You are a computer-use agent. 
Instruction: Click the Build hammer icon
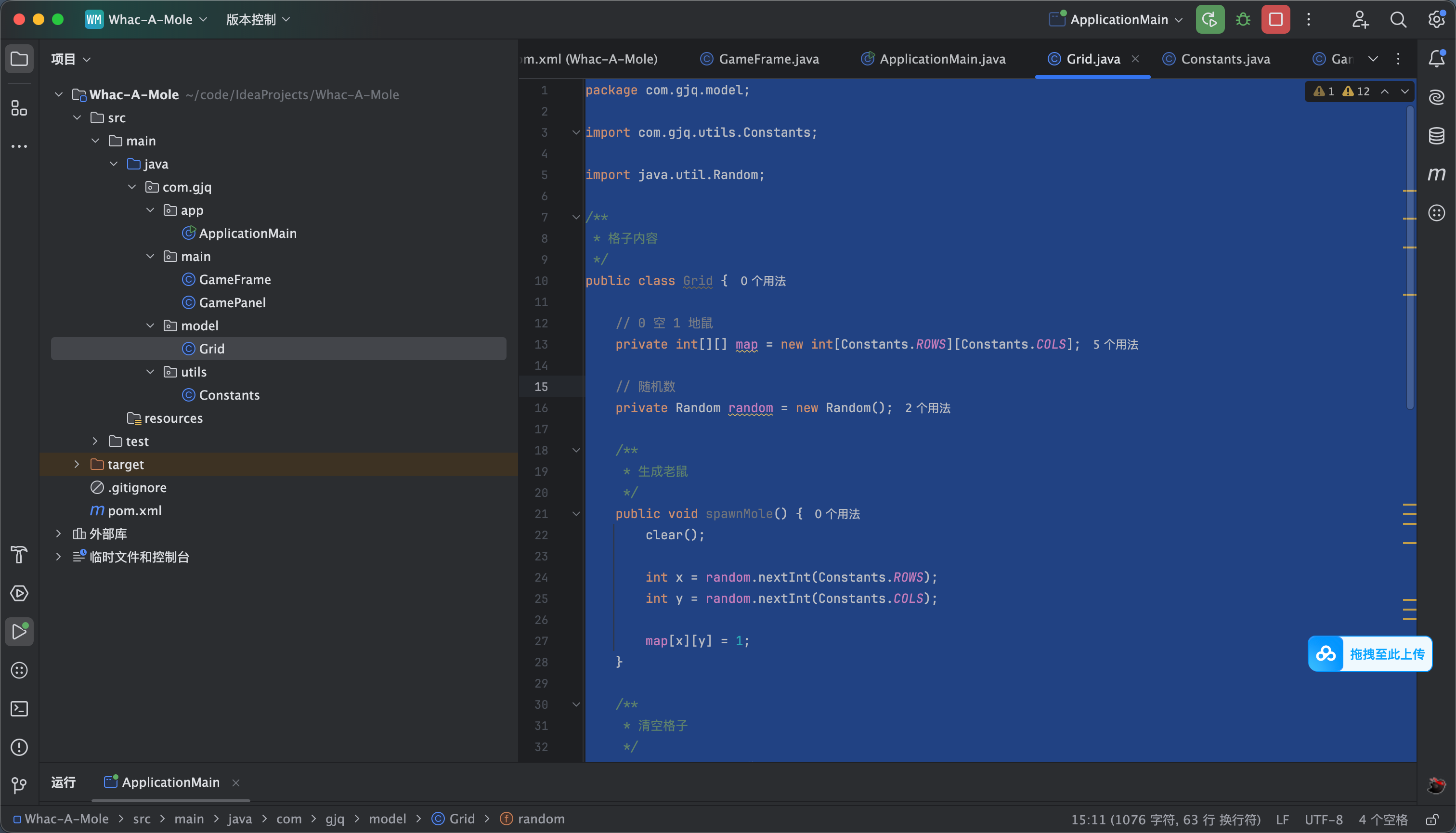(x=19, y=554)
